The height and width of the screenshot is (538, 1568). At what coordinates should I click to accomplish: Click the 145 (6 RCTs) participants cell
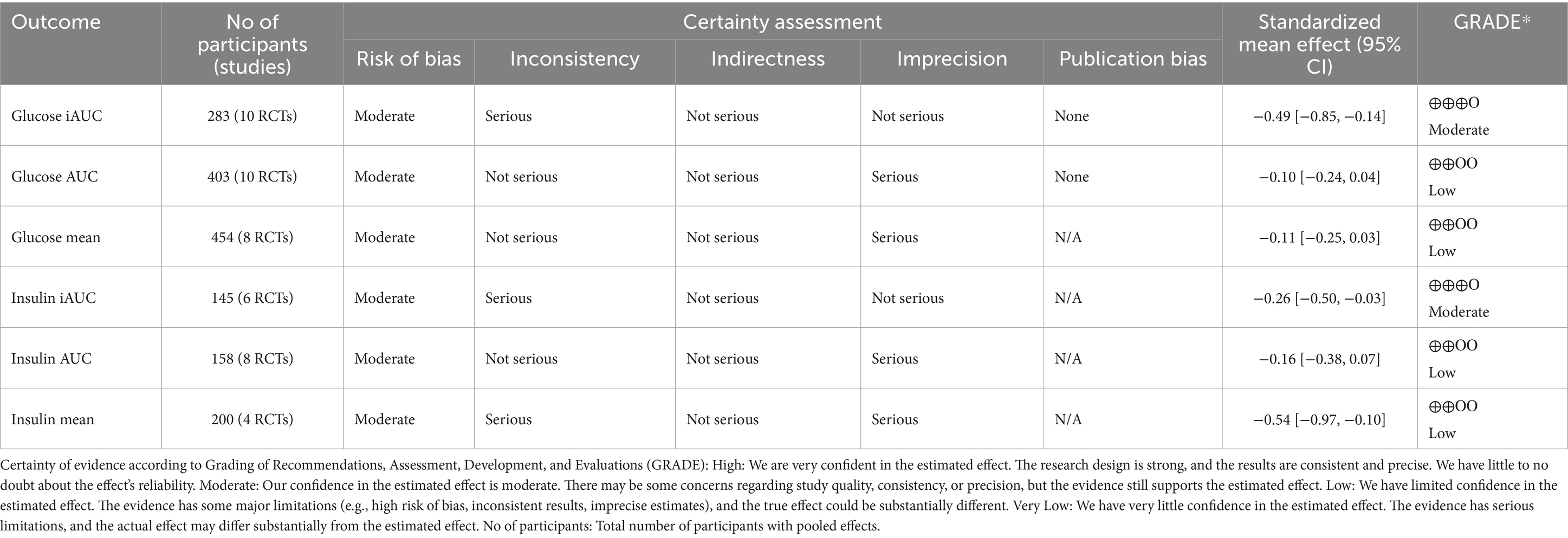[x=252, y=297]
